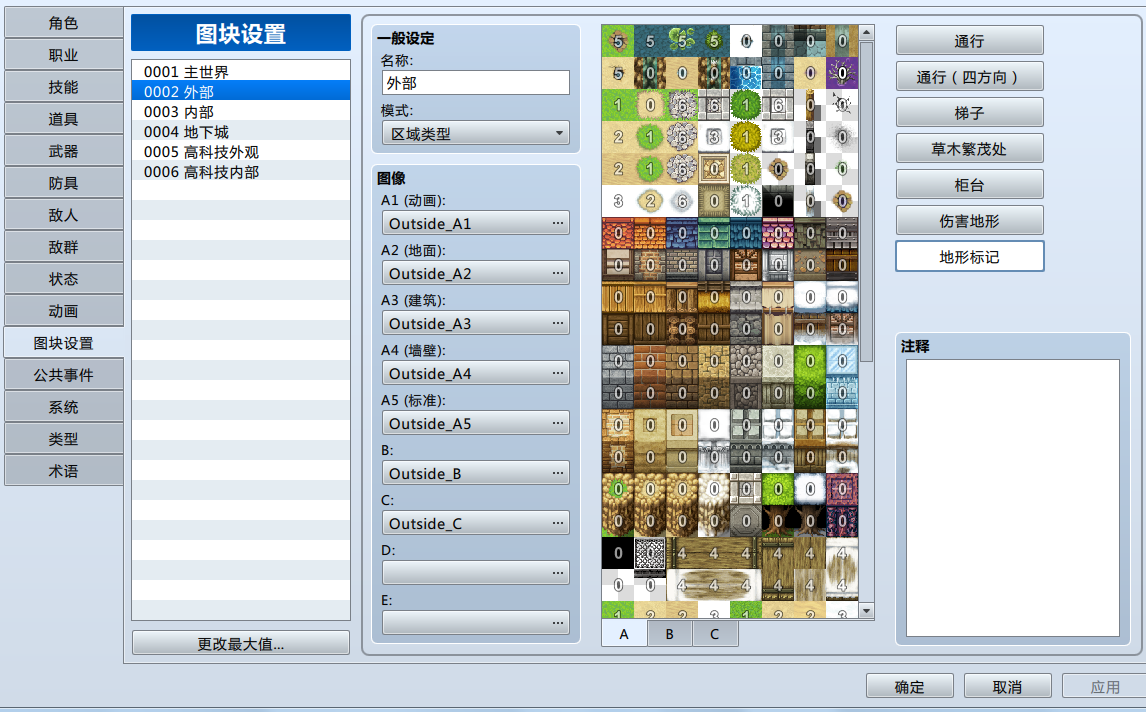1146x712 pixels.
Task: Browse image for A4 (墙壁) Outside_A4
Action: (x=475, y=373)
